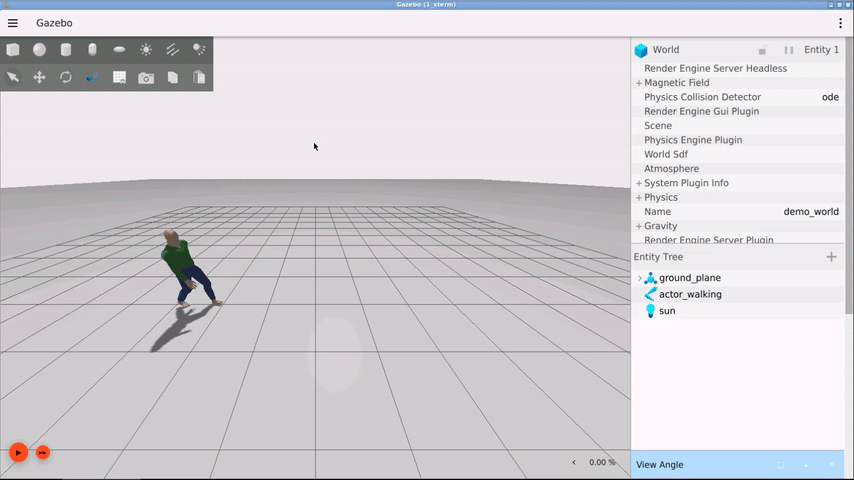This screenshot has height=480, width=854.
Task: Expand System Plugin Info
Action: pyautogui.click(x=638, y=183)
